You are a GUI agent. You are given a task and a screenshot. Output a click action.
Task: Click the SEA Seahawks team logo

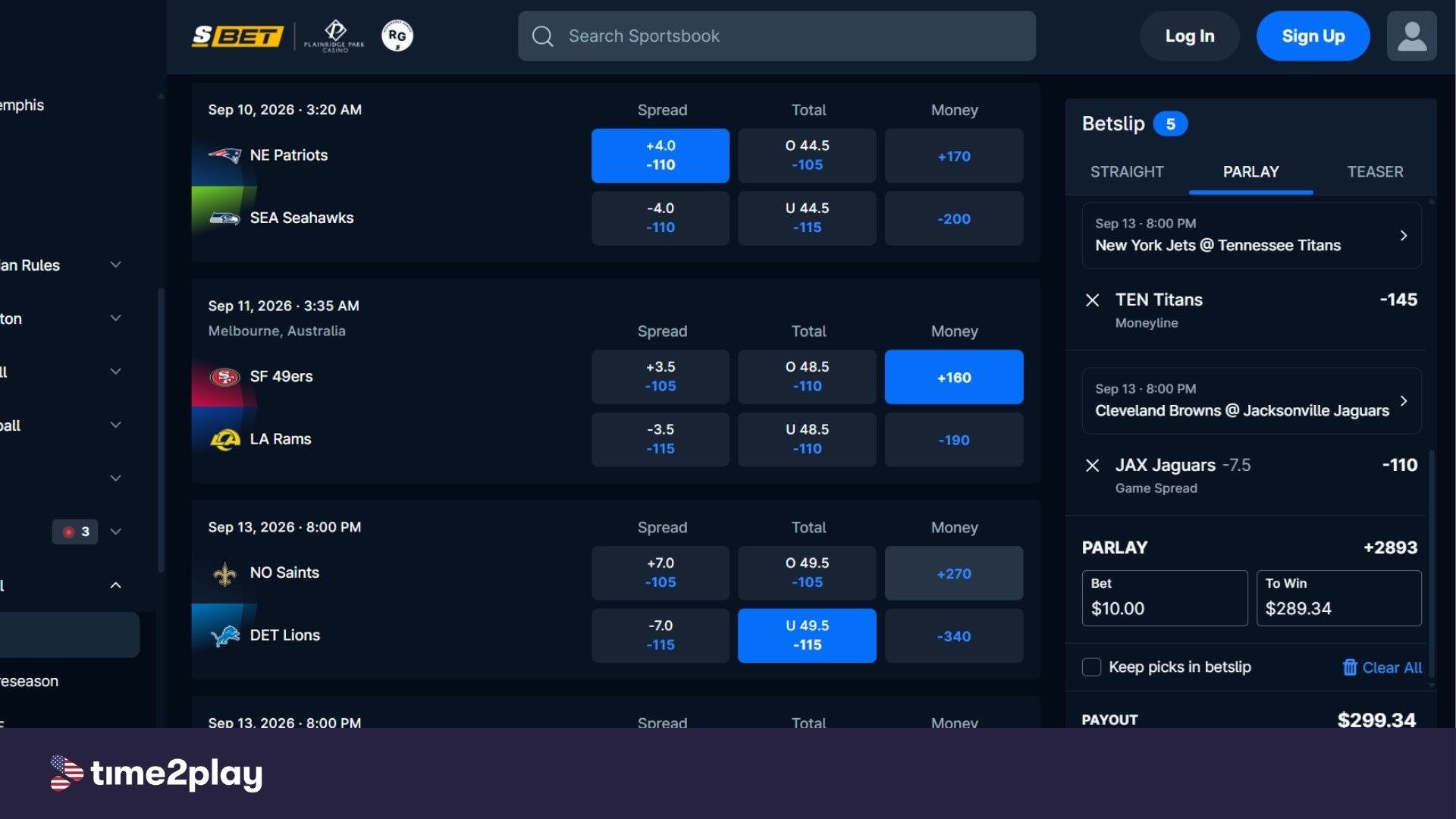pyautogui.click(x=224, y=218)
